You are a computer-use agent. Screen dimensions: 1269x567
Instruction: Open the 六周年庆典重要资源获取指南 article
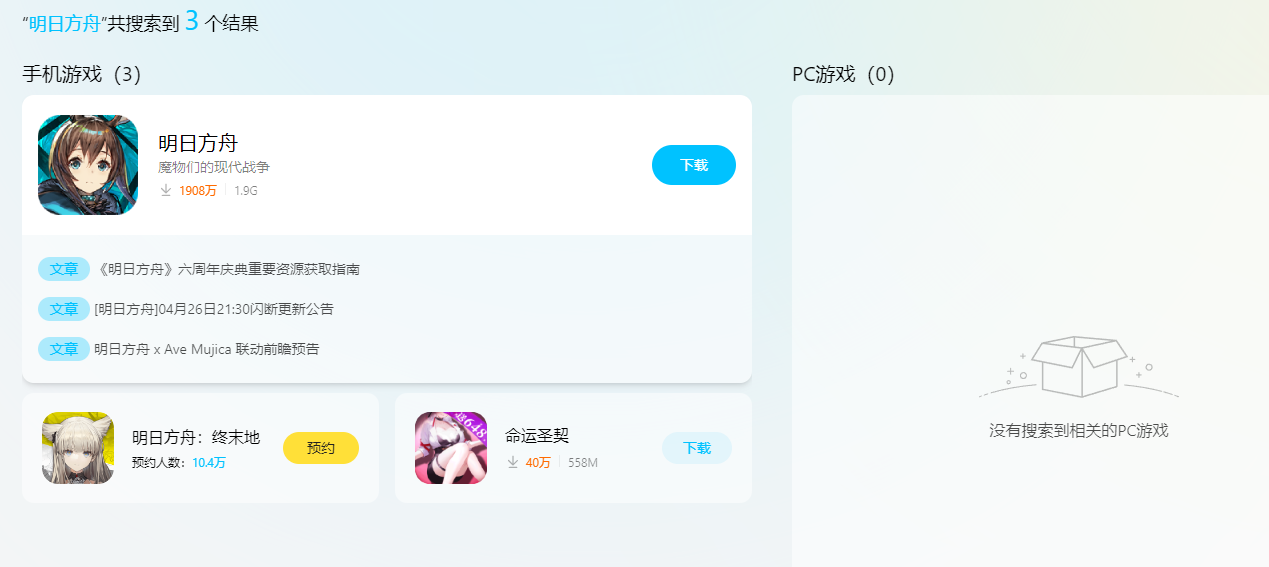coord(227,269)
